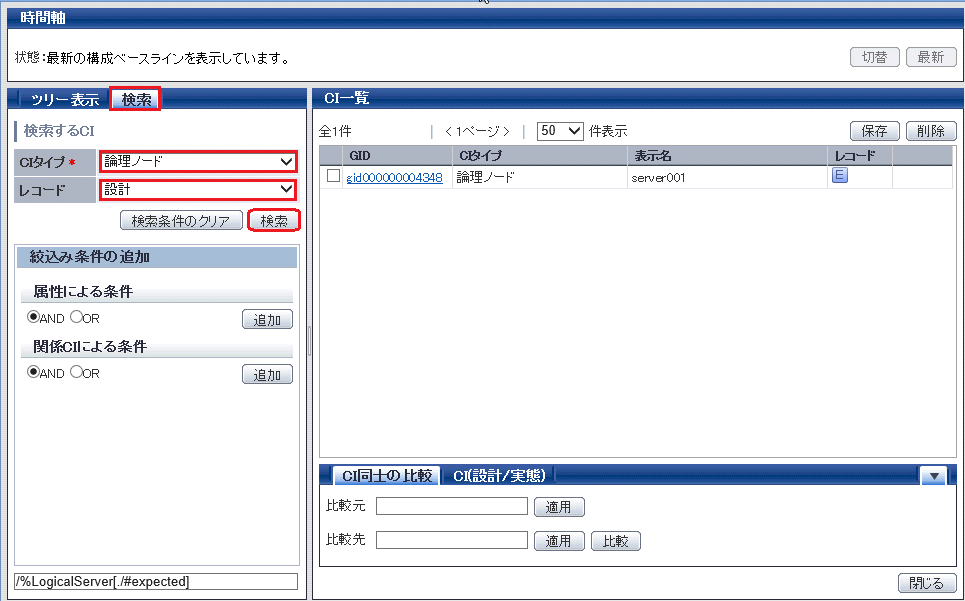The width and height of the screenshot is (965, 601).
Task: Click the 切替 button in 時間軸
Action: [x=875, y=57]
